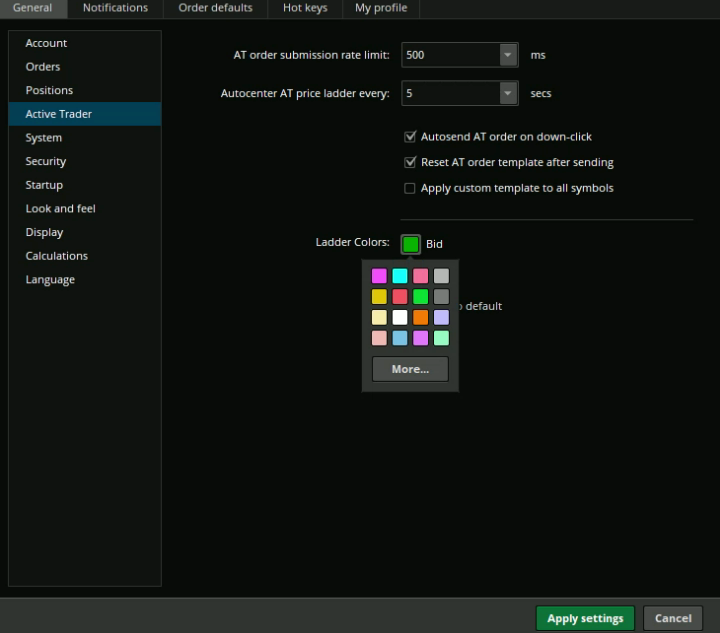
Task: Pick the sky blue palette swatch
Action: (400, 338)
